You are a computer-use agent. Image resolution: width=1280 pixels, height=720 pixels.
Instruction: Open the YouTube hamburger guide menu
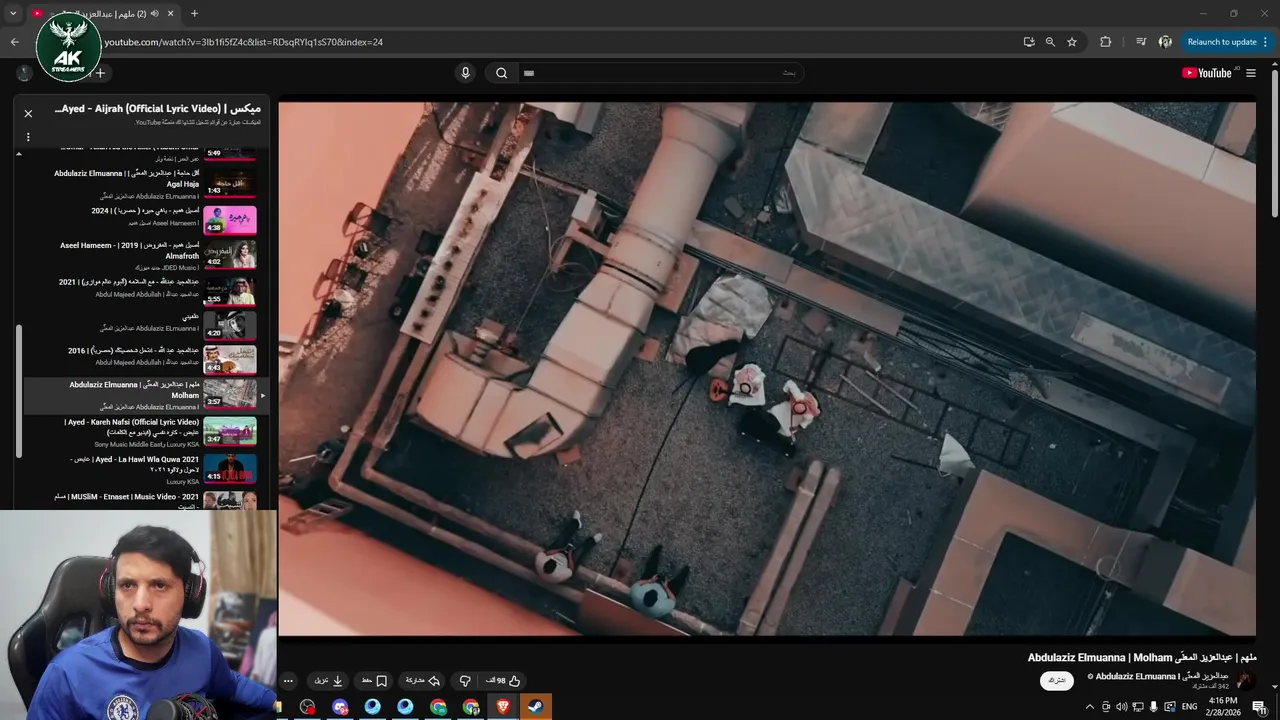[1251, 73]
